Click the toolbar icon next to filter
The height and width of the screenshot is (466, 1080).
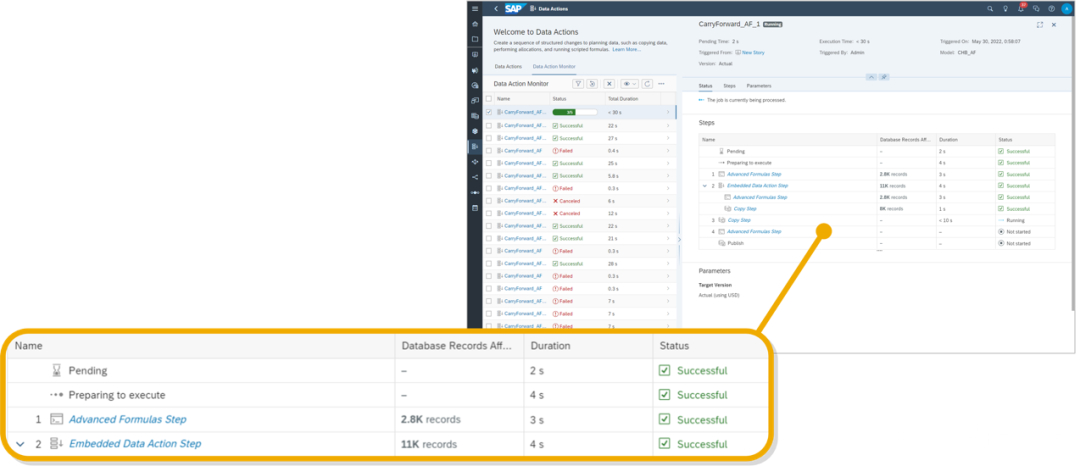click(592, 83)
